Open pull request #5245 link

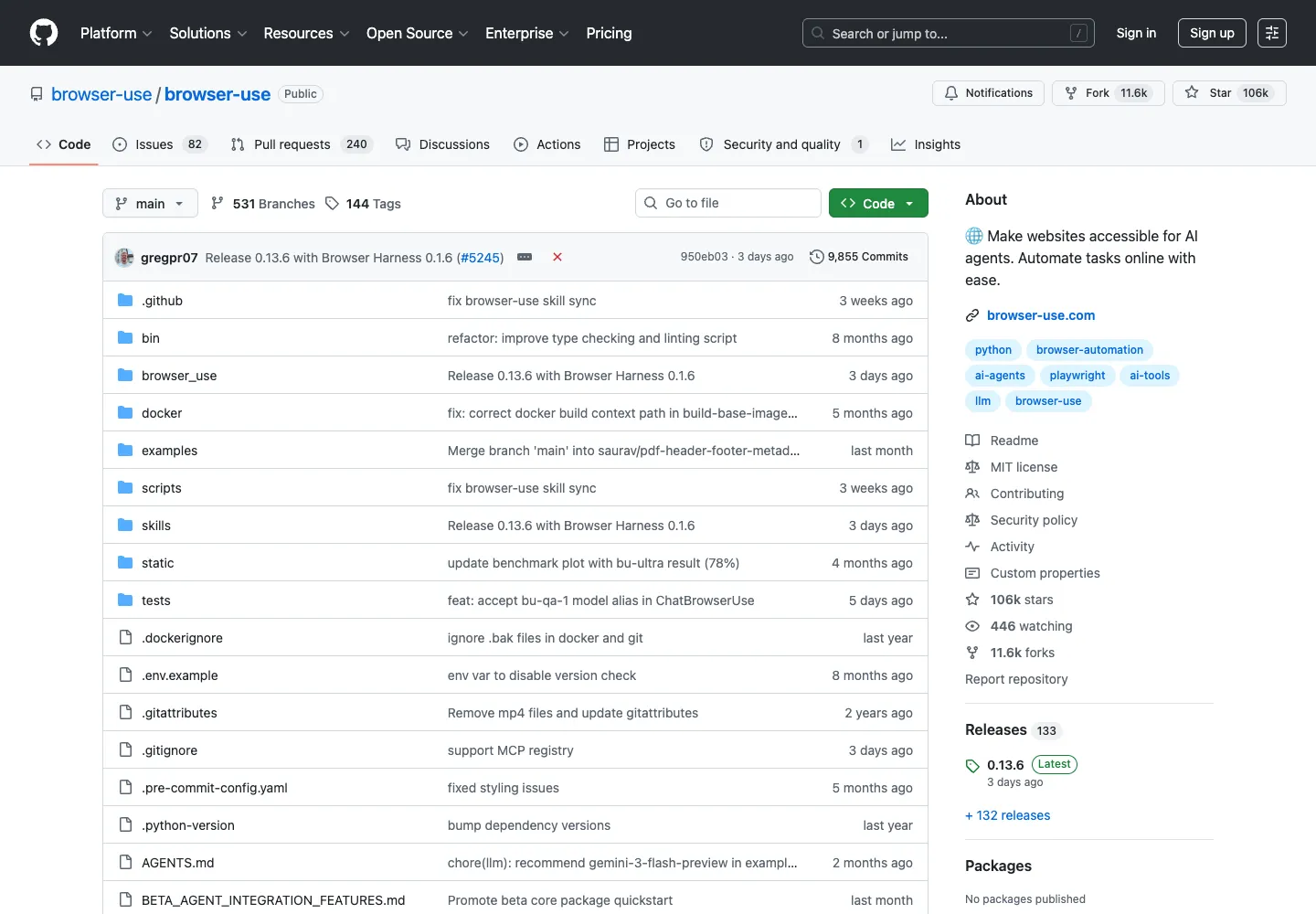[480, 258]
